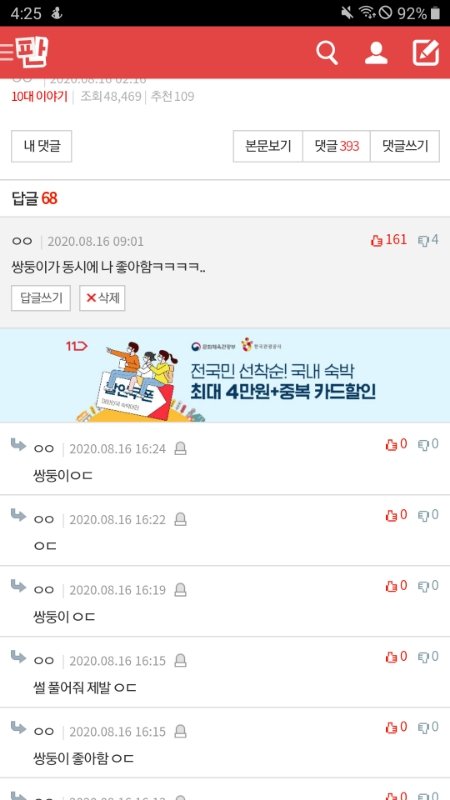Viewport: 450px width, 800px height.
Task: Report the 16:24 reply via siren icon
Action: pyautogui.click(x=180, y=448)
